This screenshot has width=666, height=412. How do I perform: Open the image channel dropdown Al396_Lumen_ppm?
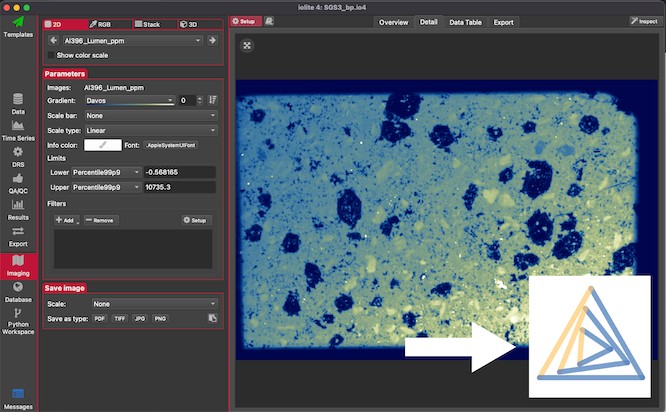(133, 41)
